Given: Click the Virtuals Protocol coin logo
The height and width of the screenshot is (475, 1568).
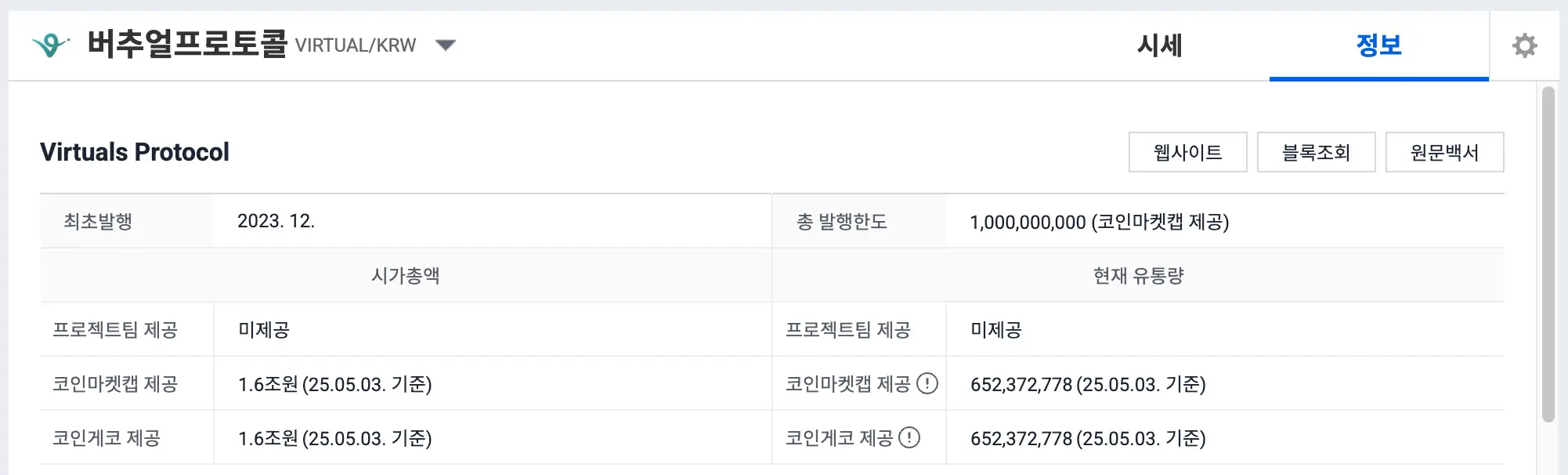Looking at the screenshot, I should tap(49, 45).
